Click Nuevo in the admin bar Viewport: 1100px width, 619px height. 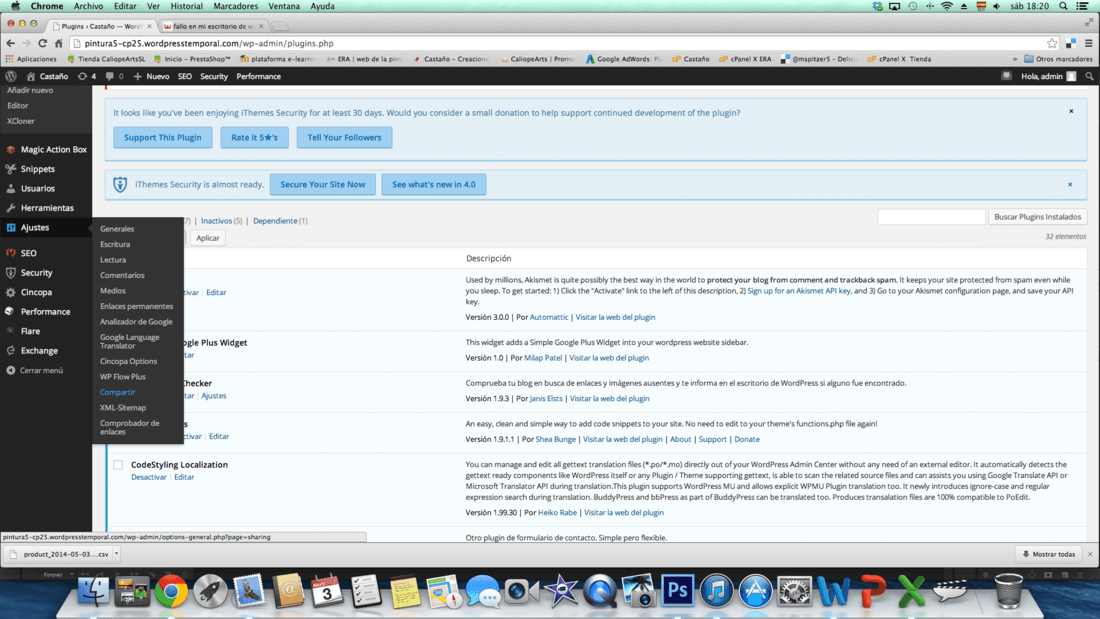pos(151,76)
